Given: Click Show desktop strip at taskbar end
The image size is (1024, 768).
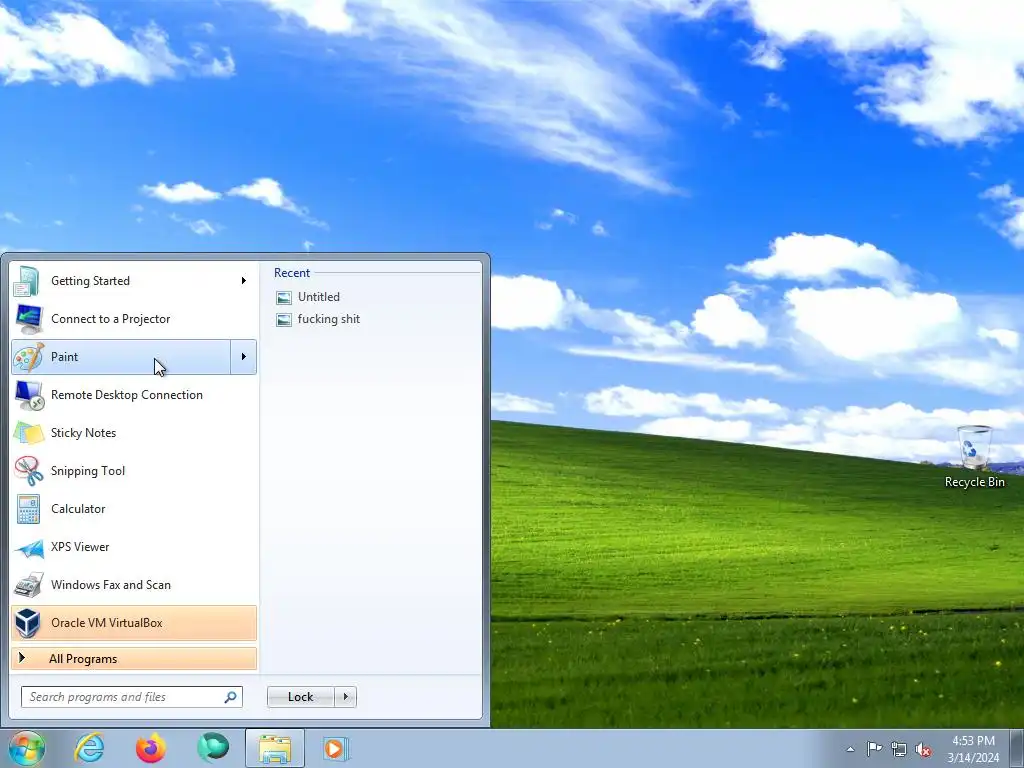Looking at the screenshot, I should point(1017,748).
